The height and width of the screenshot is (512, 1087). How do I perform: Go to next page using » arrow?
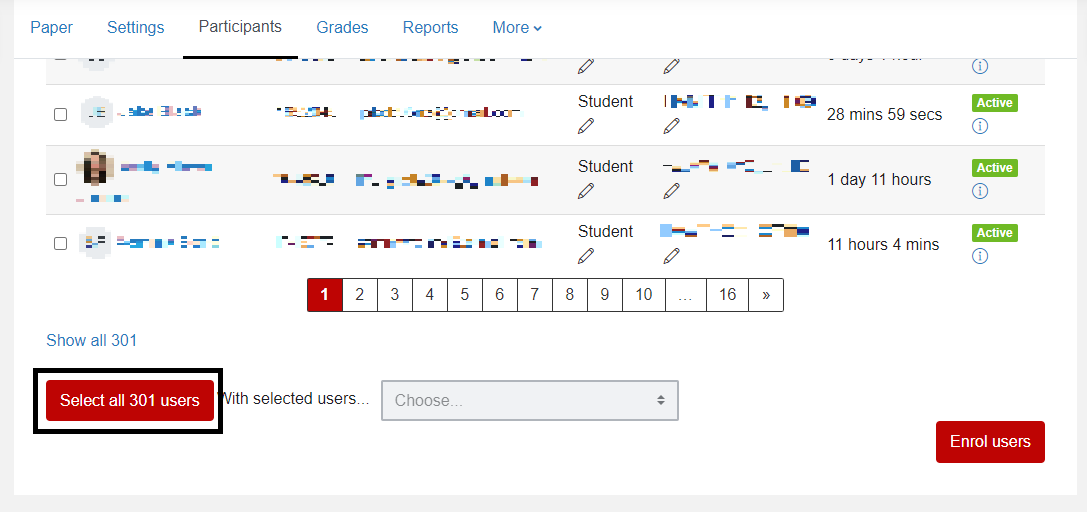(x=766, y=295)
